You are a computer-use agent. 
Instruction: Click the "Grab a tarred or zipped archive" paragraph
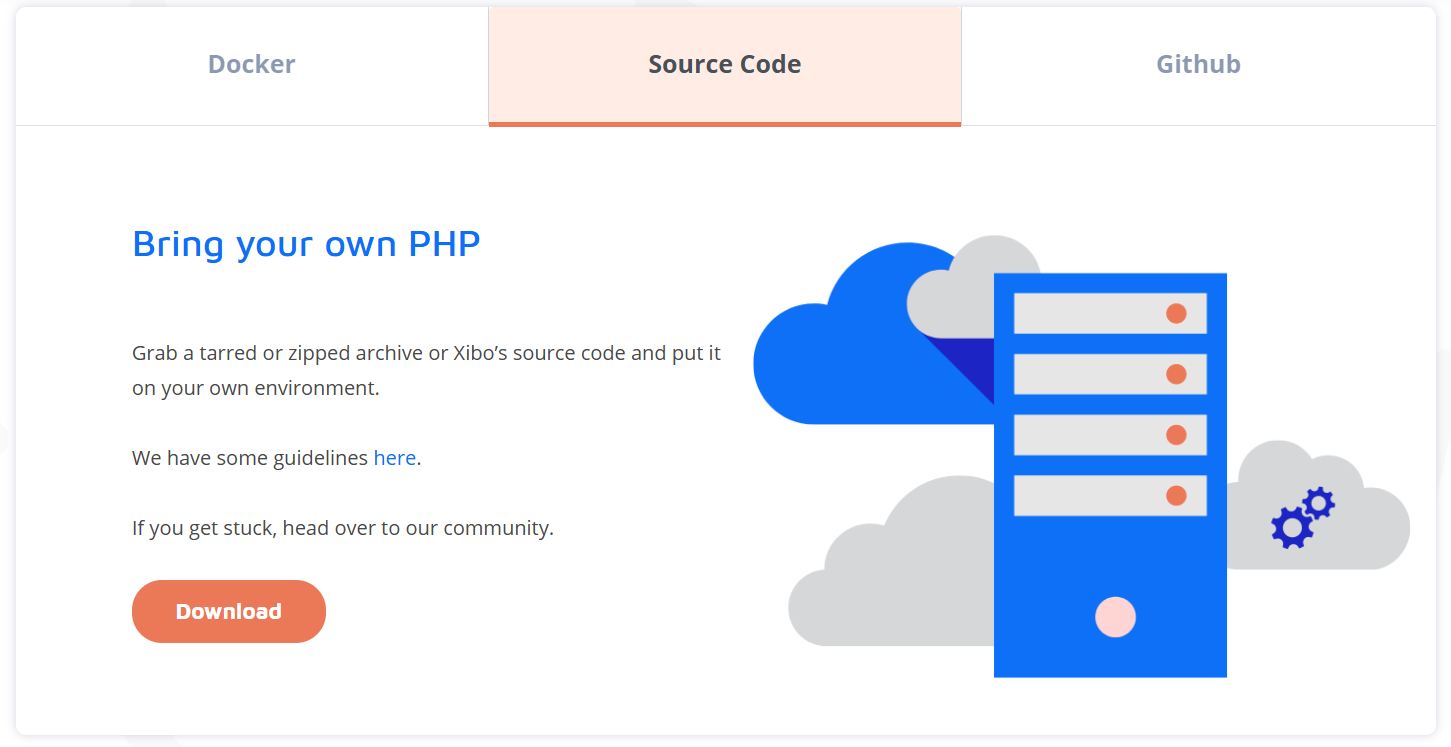coord(426,370)
